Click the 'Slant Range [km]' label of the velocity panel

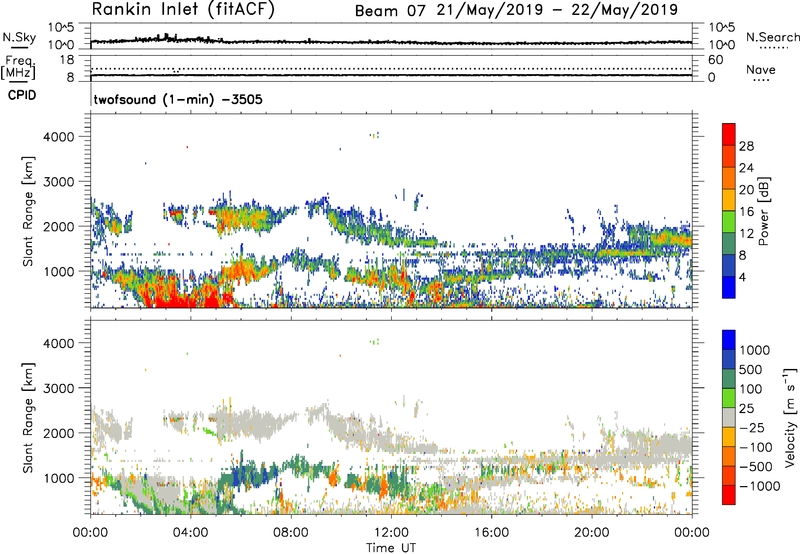[x=28, y=417]
